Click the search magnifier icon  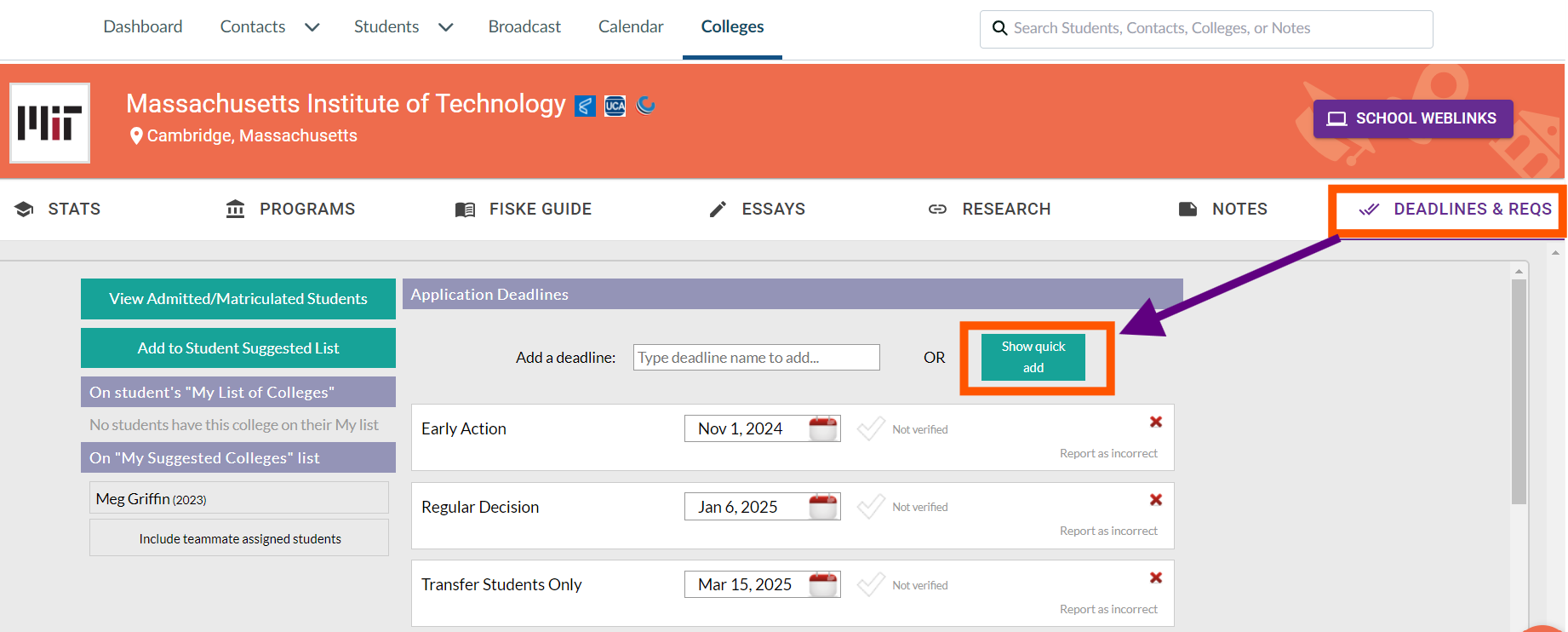pyautogui.click(x=1000, y=28)
